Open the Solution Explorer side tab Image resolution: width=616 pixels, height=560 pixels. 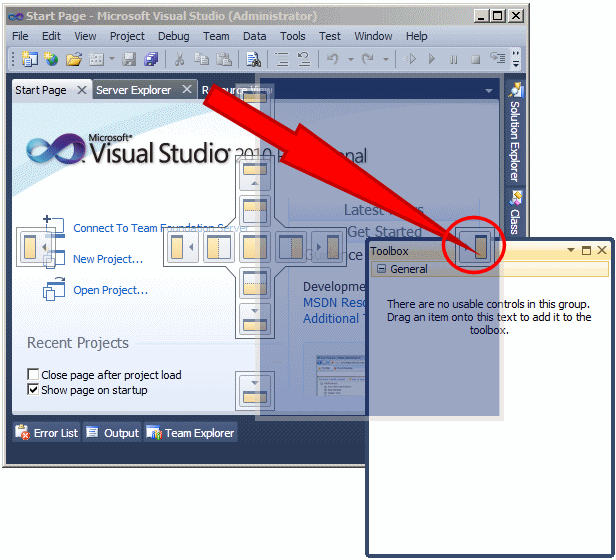tap(515, 132)
